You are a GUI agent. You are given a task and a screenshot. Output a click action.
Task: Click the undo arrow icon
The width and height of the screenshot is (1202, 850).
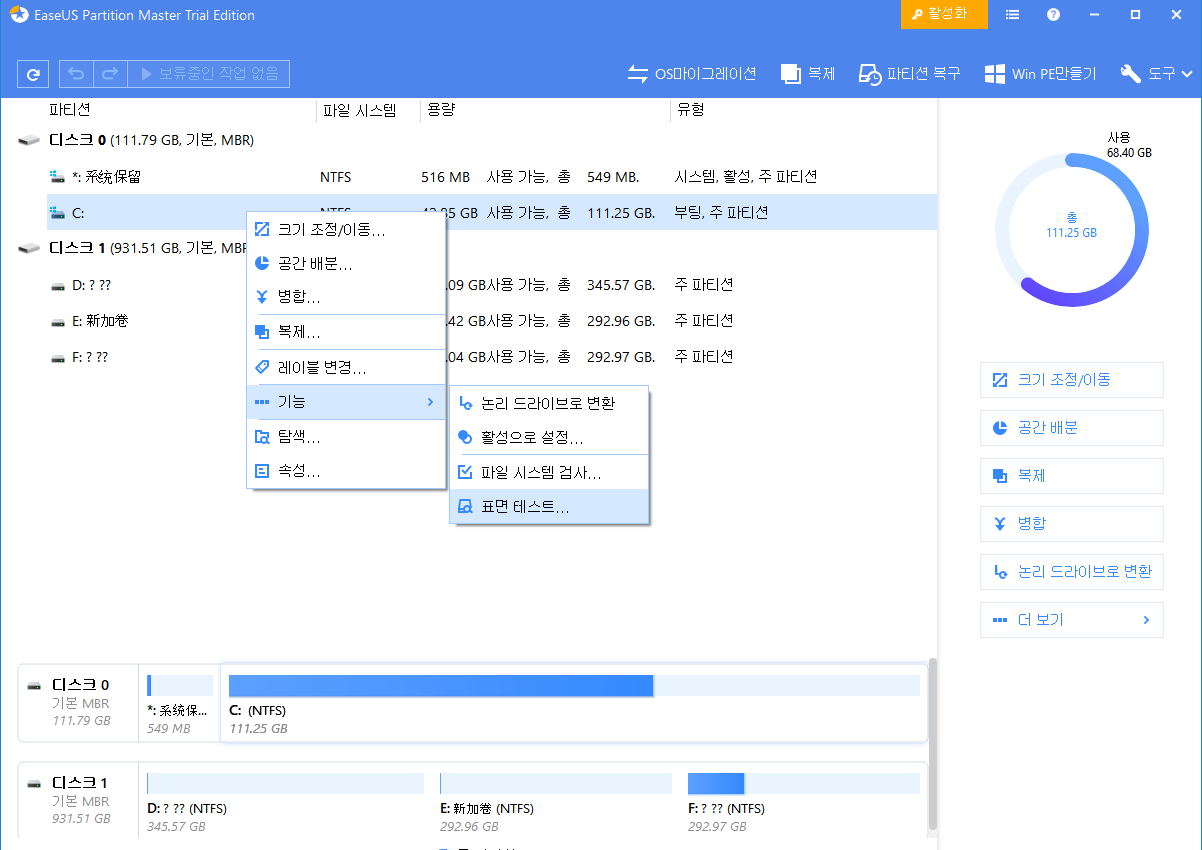(75, 73)
